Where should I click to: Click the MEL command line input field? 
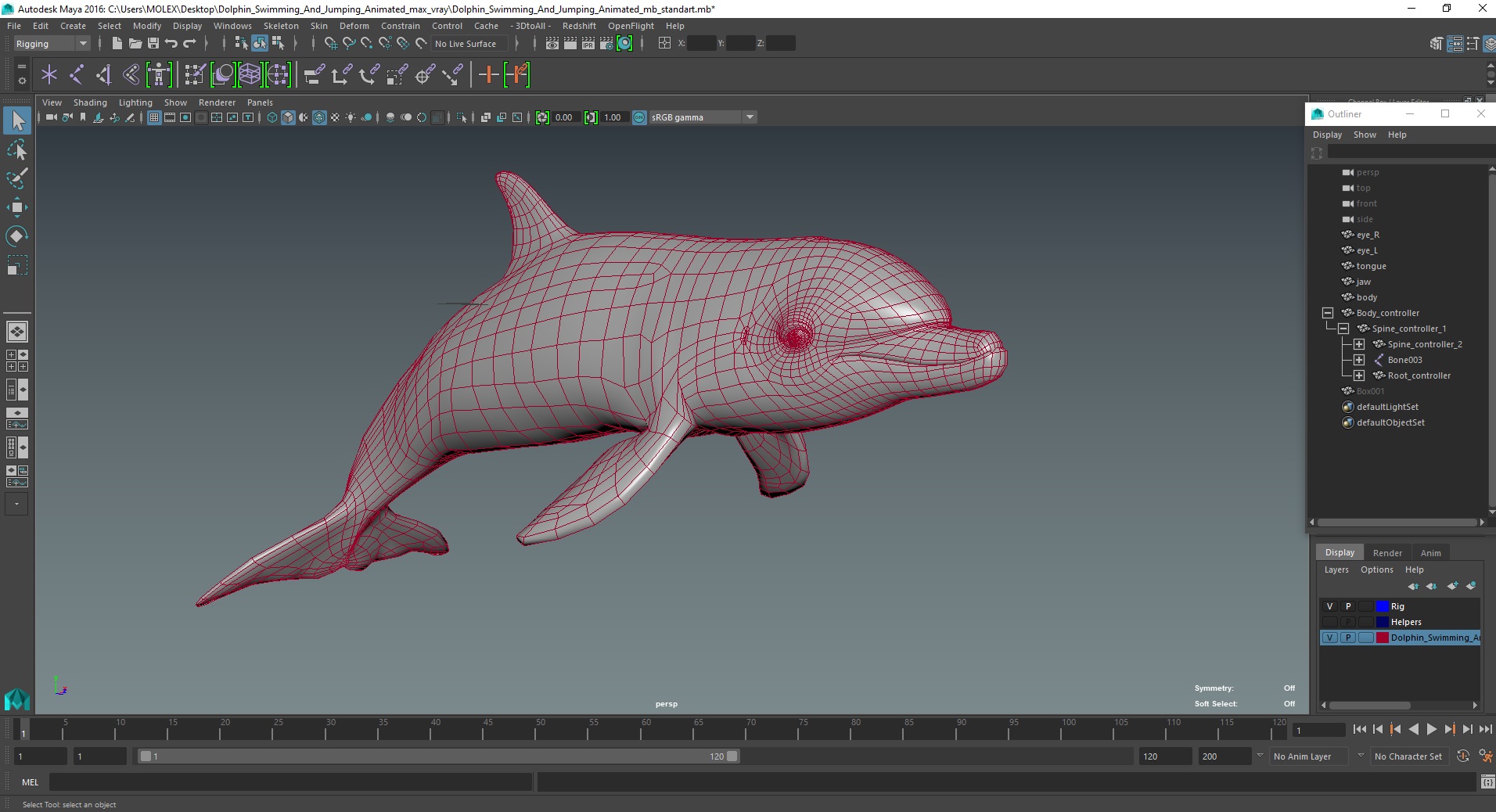coord(290,782)
